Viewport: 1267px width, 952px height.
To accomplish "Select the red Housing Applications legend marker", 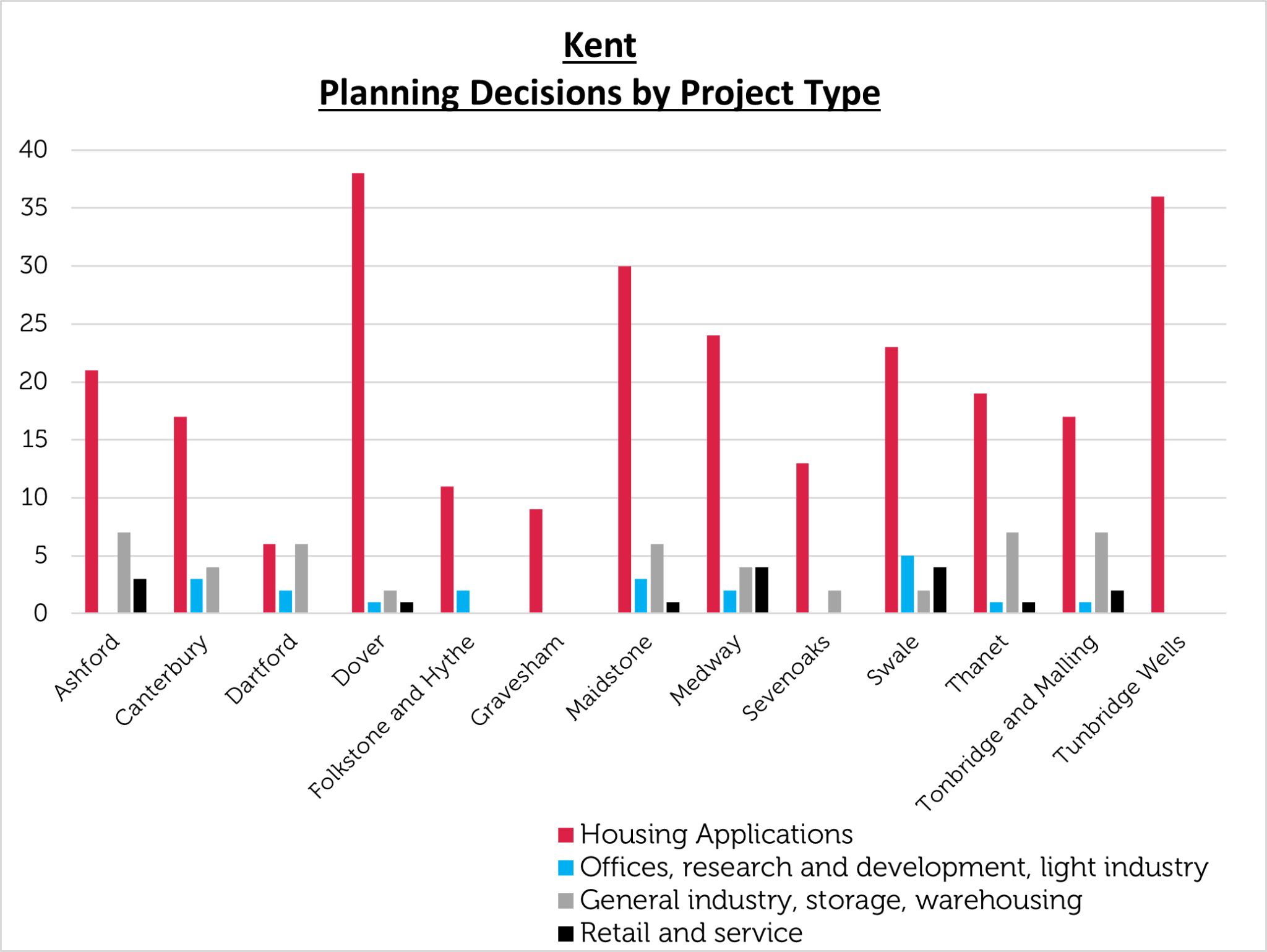I will point(565,834).
